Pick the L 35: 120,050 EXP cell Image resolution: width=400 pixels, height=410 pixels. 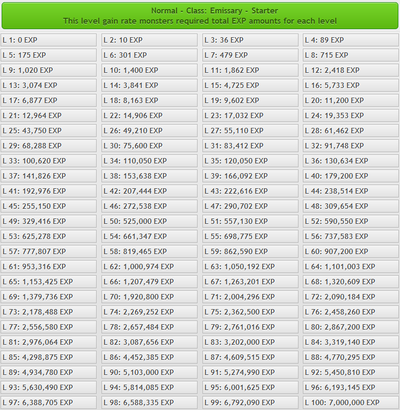coord(250,161)
